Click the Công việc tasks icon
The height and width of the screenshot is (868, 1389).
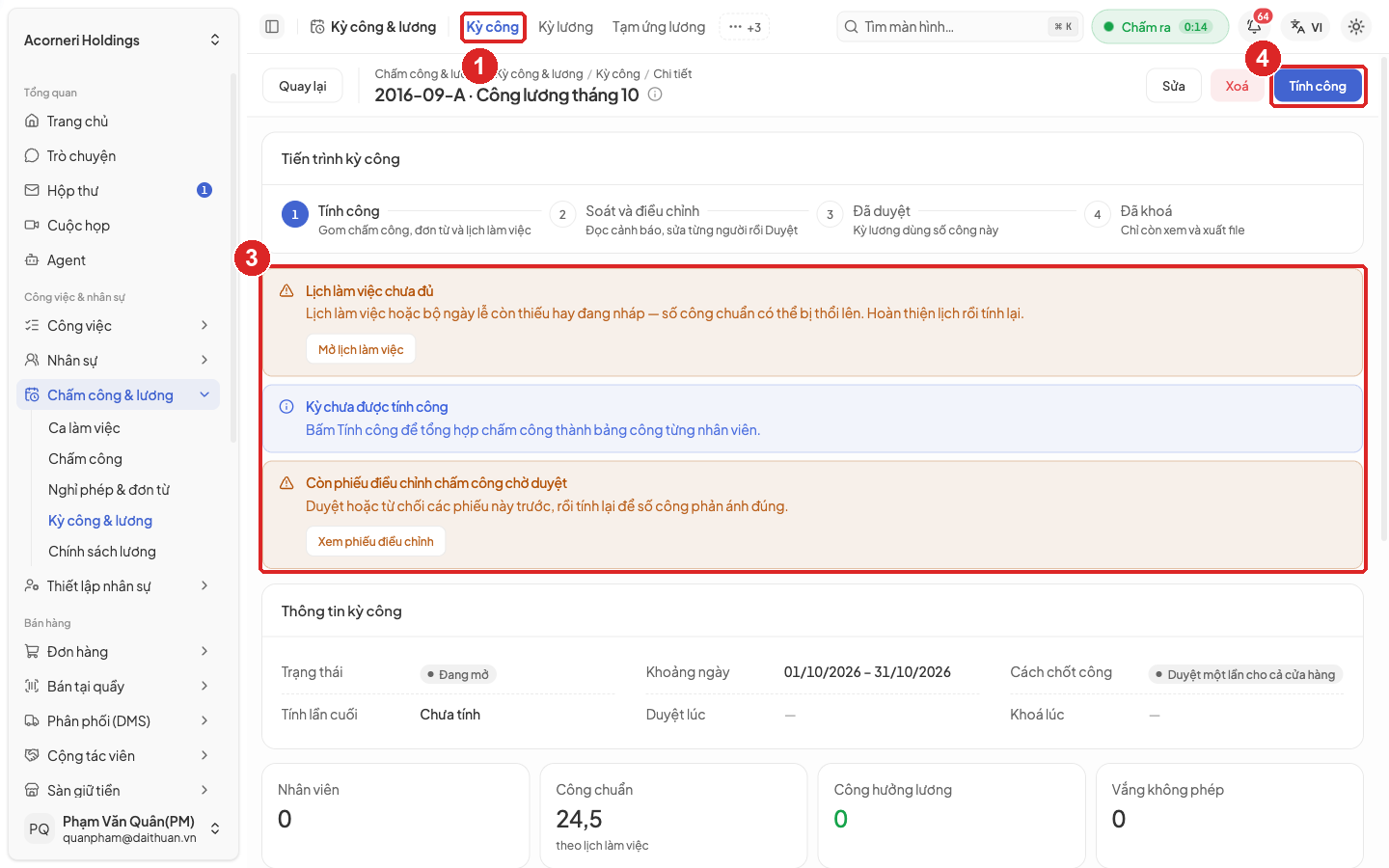32,326
